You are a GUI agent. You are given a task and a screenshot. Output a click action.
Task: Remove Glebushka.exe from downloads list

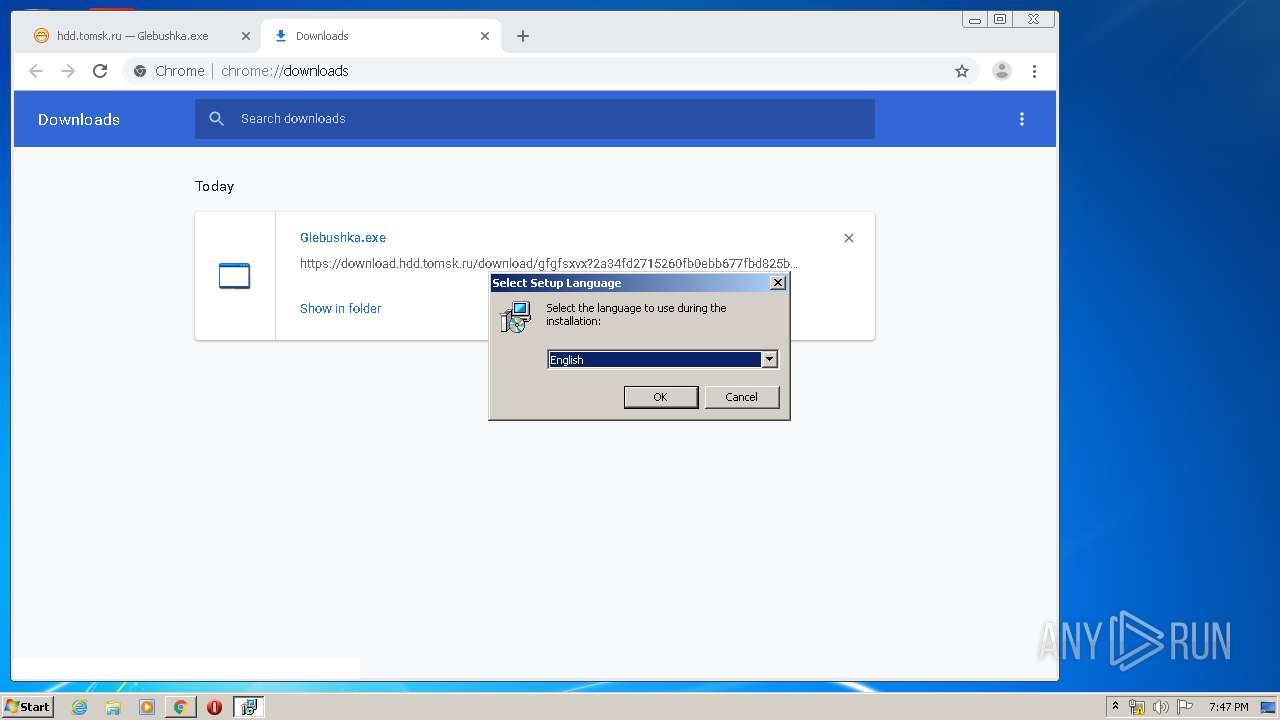[x=849, y=238]
